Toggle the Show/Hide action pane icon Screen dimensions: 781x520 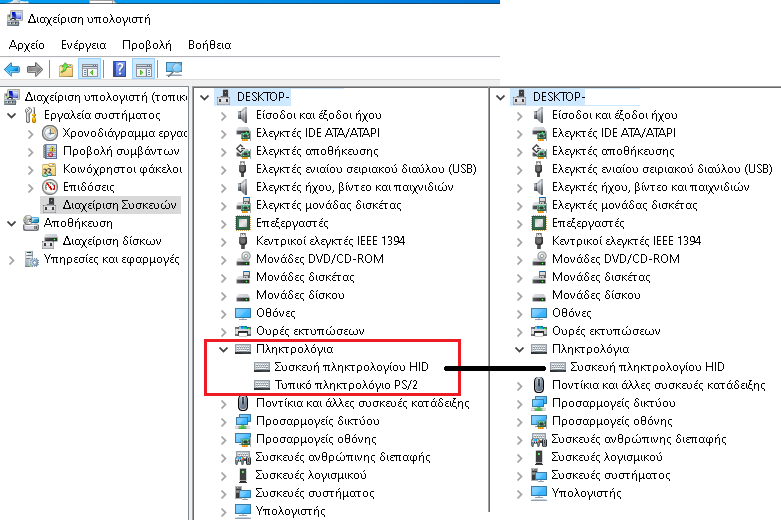click(144, 69)
